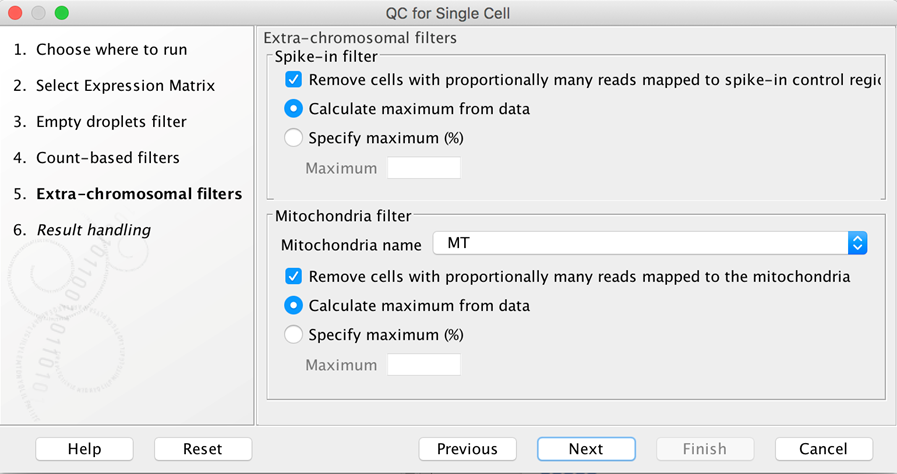Go to Select Expression Matrix step

click(125, 86)
